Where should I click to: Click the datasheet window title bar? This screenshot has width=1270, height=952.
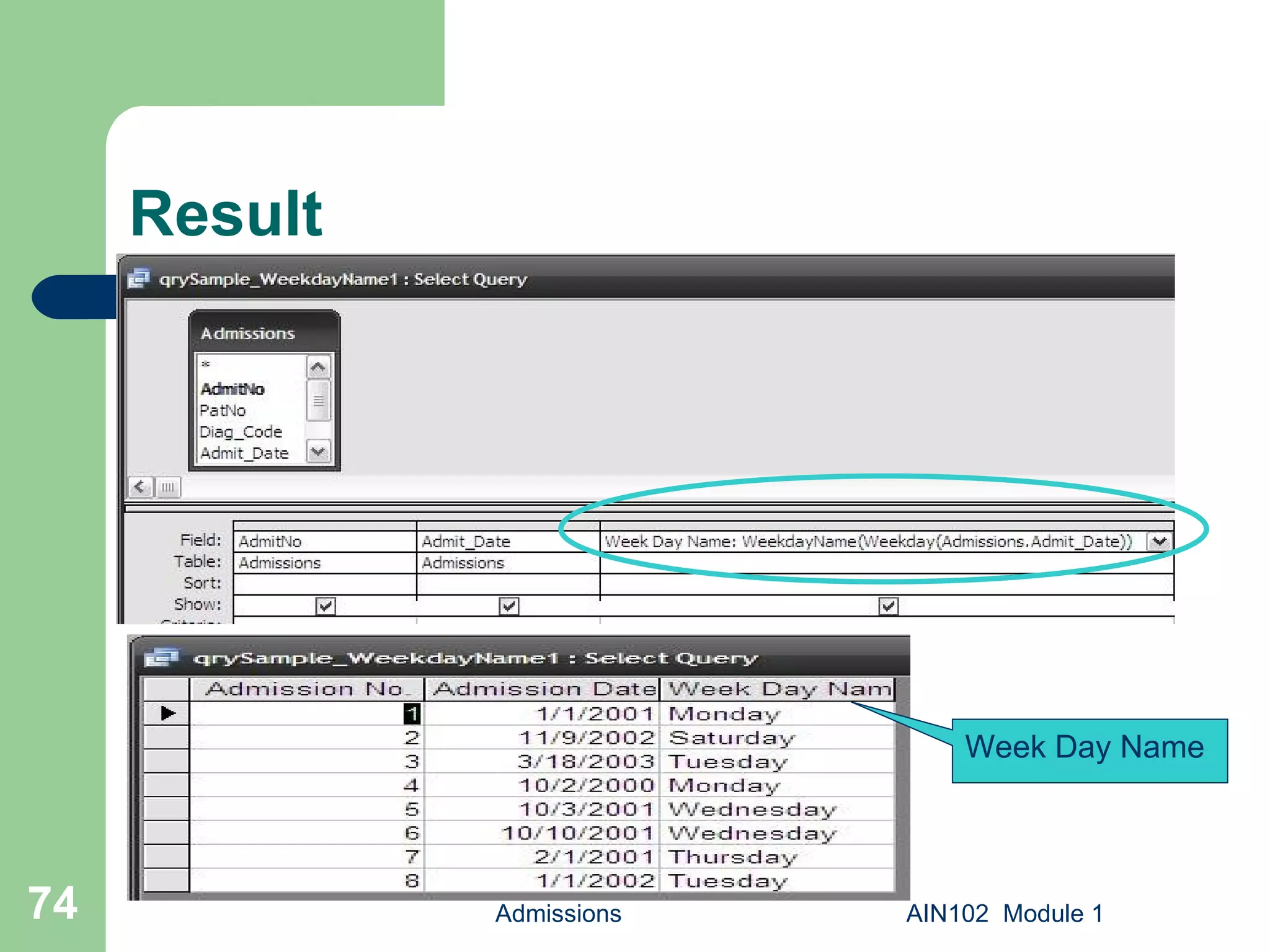tap(521, 658)
